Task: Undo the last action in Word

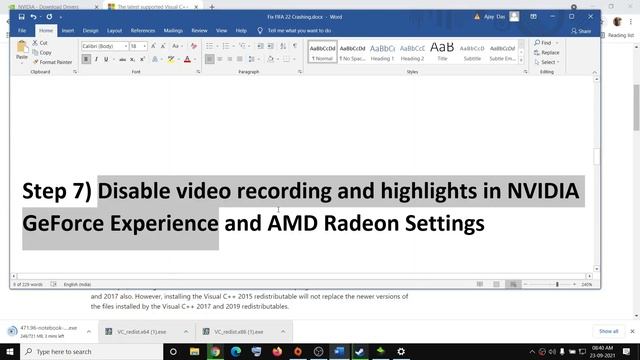Action: click(x=33, y=17)
